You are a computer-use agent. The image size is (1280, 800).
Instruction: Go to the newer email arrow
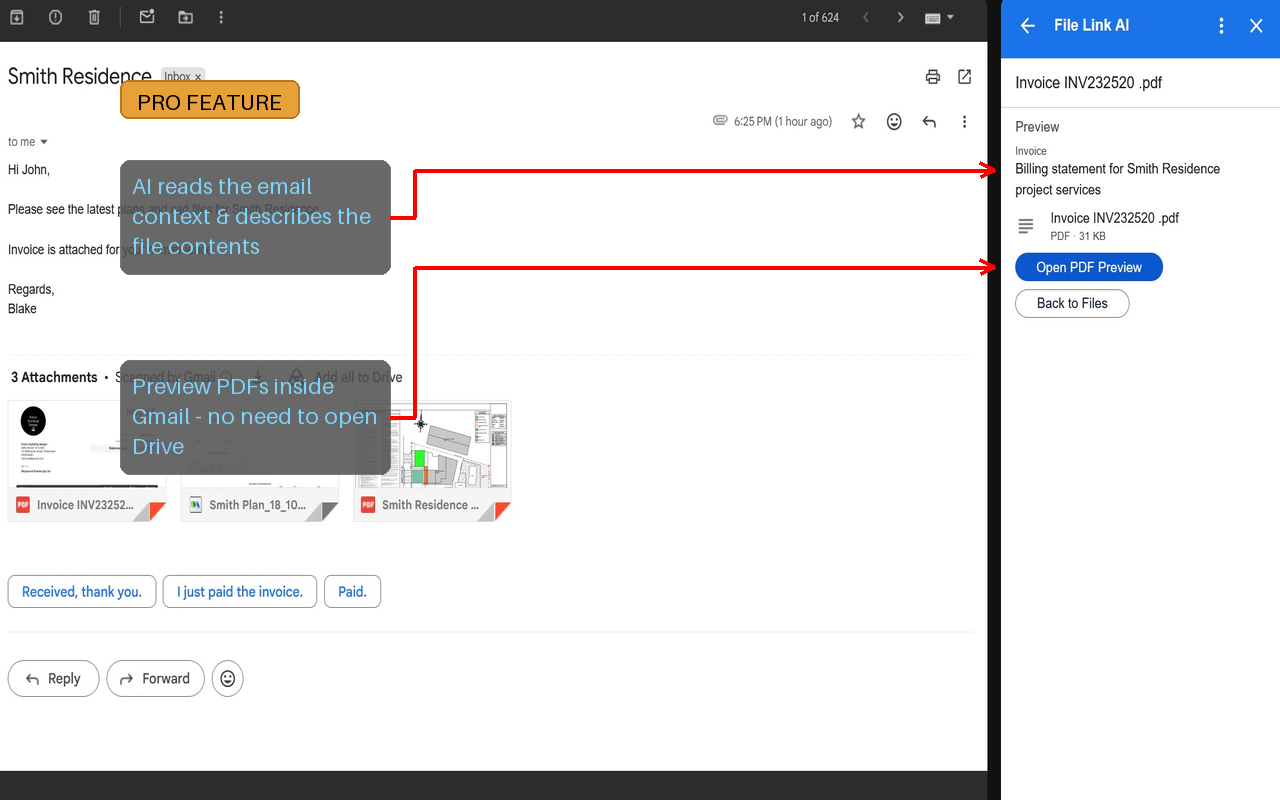point(866,17)
